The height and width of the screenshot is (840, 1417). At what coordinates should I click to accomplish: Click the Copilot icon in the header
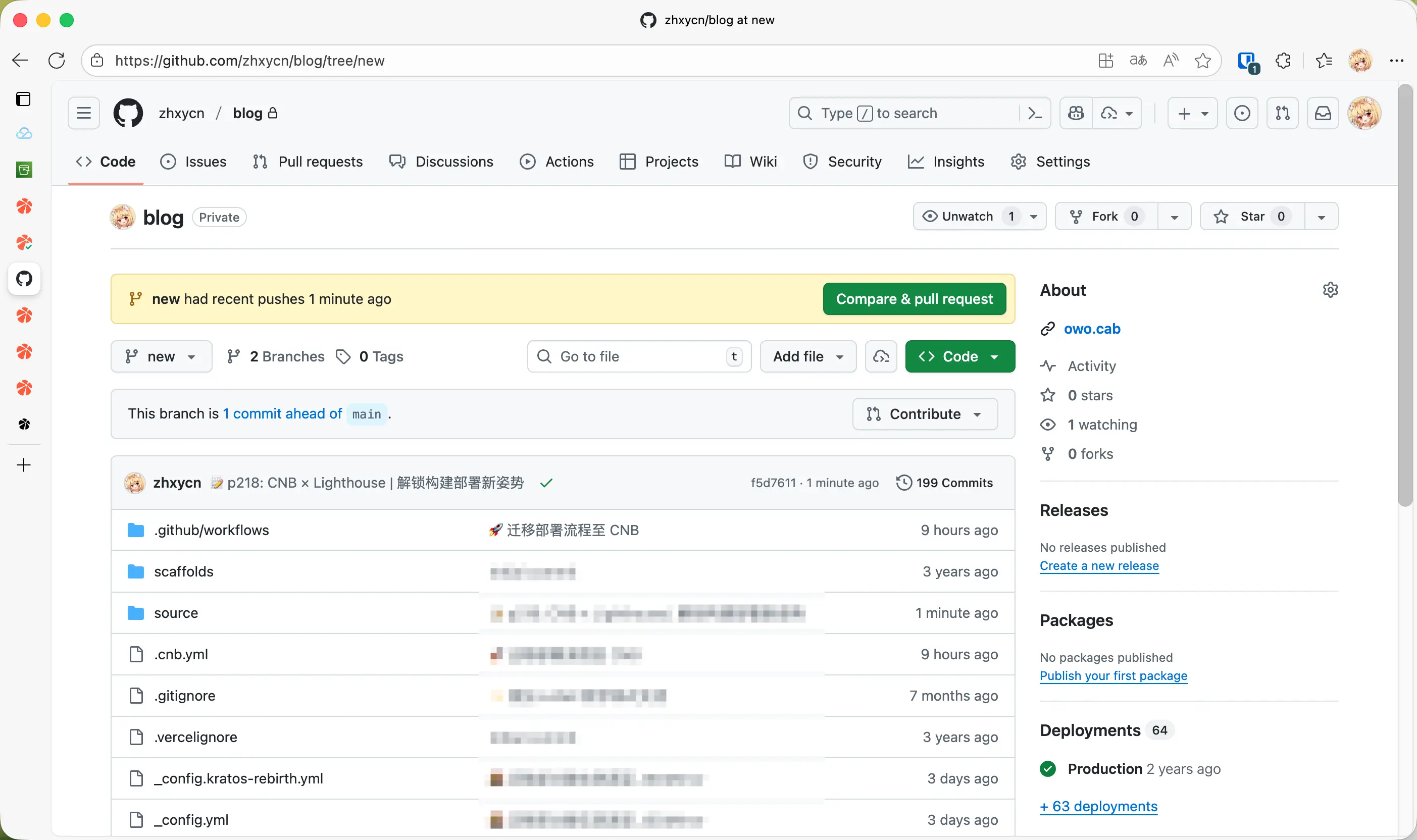[1075, 113]
